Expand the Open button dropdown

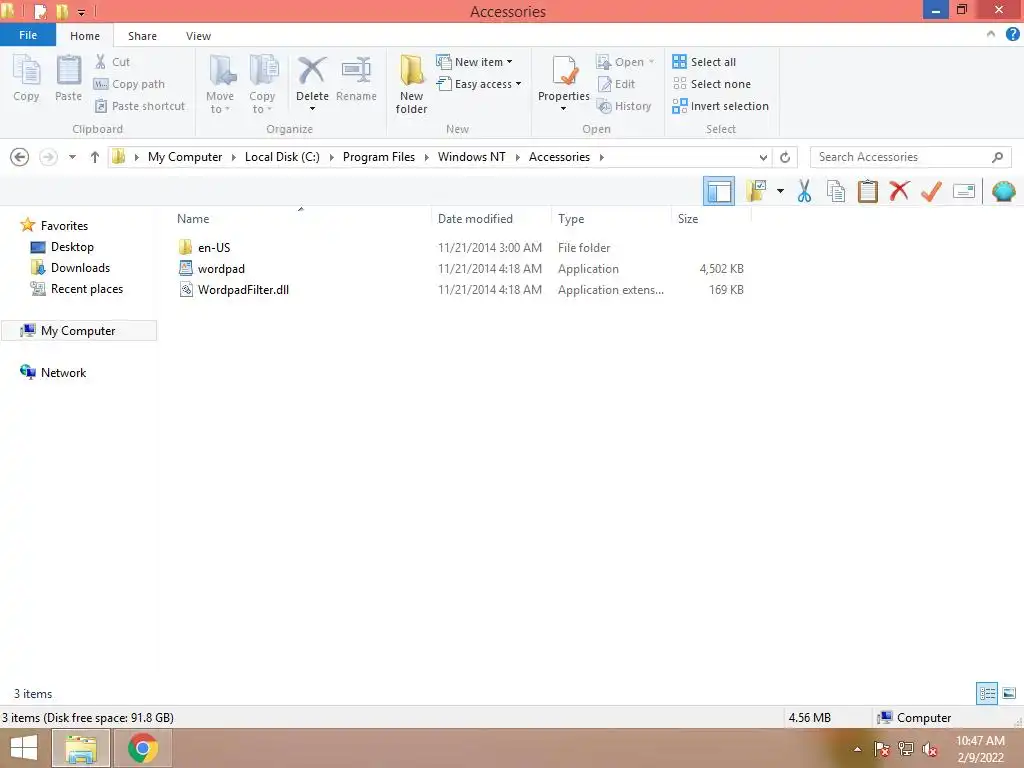651,62
